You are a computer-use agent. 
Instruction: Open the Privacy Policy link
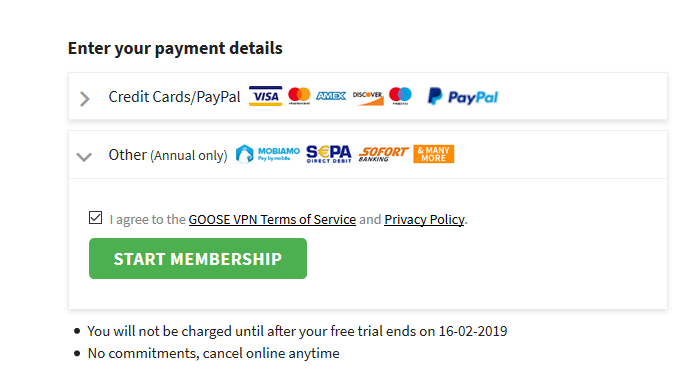(424, 220)
